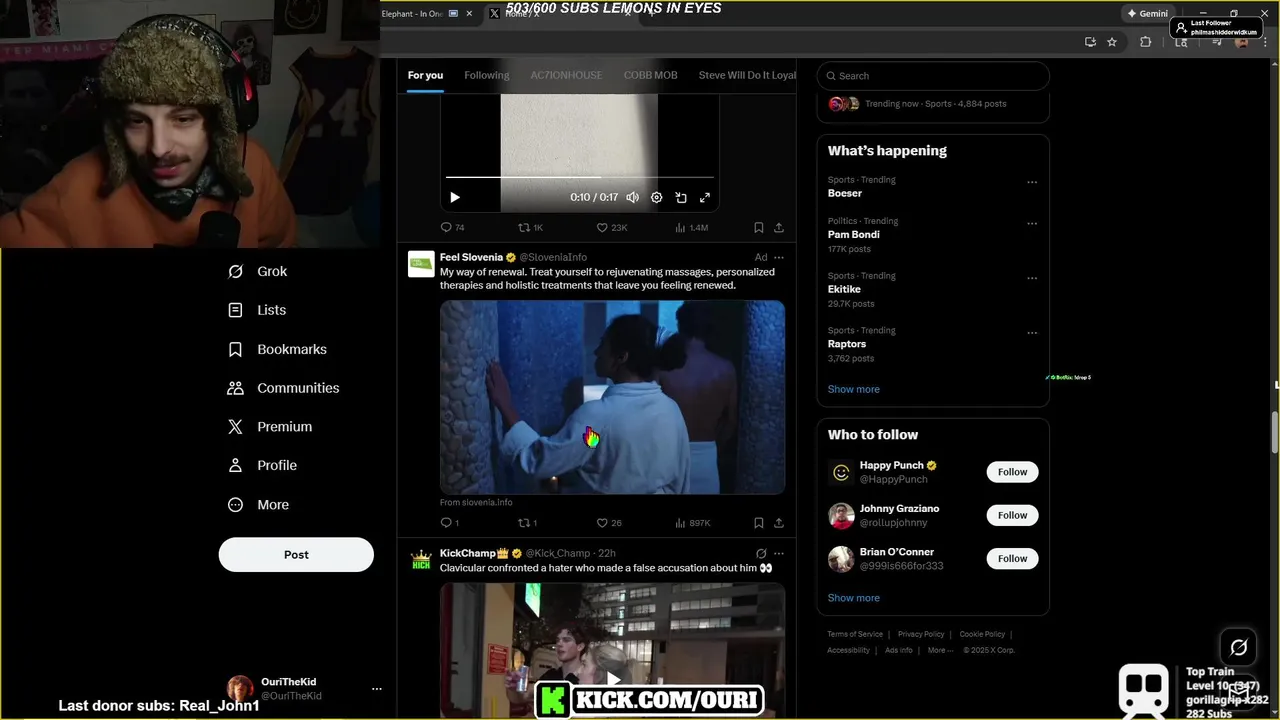Show more in What's happening

854,389
